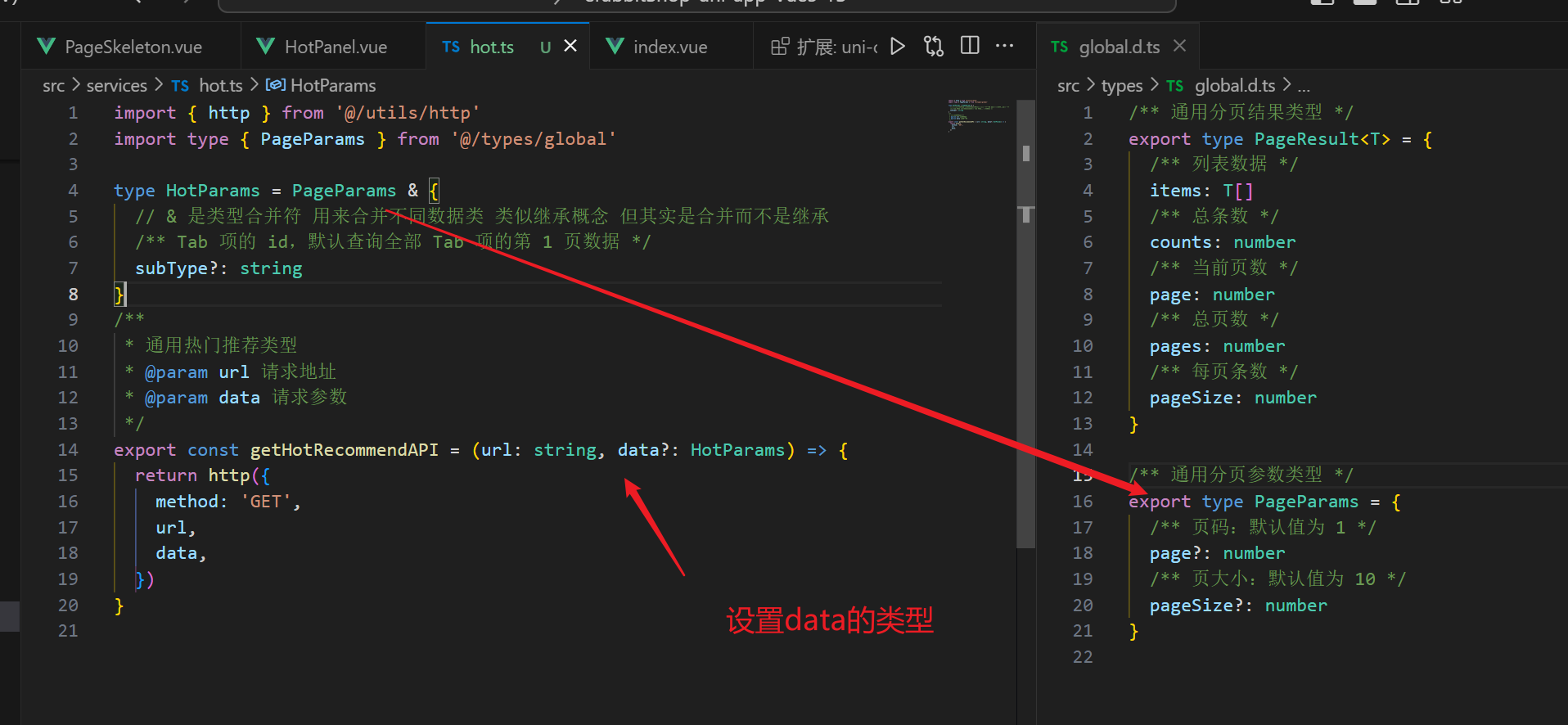Run the file with the play icon
This screenshot has height=725, width=1568.
pos(898,46)
